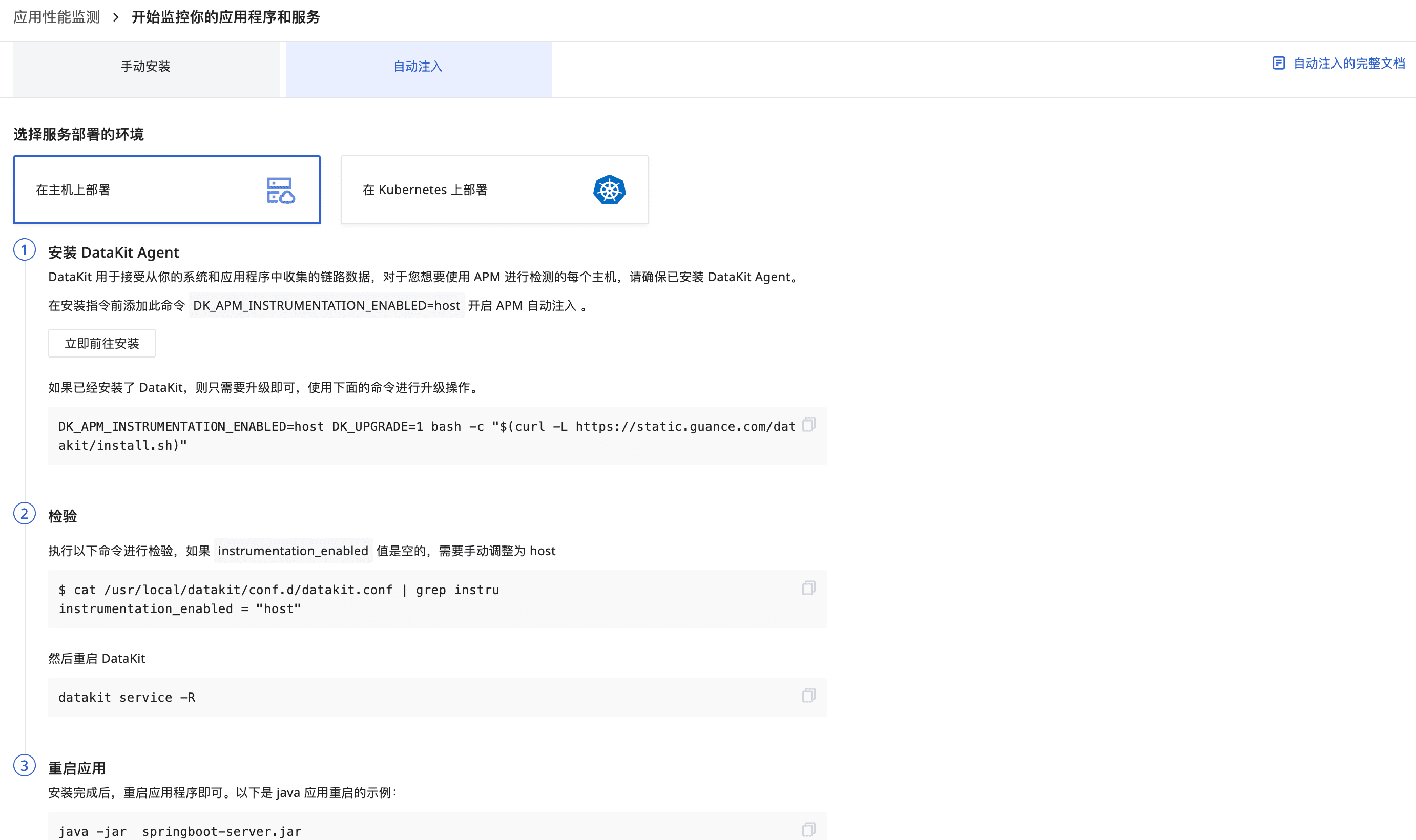Go back to 应用性能监测 breadcrumb
The image size is (1416, 840).
point(57,17)
